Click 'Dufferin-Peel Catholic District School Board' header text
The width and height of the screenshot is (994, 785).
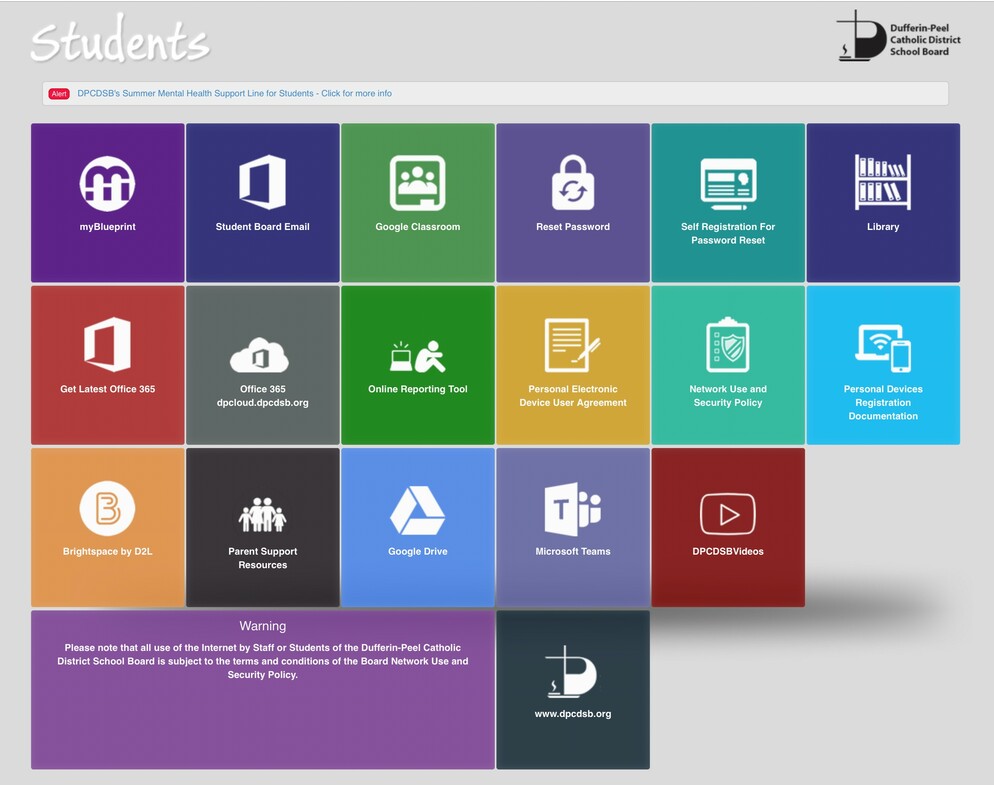pyautogui.click(x=924, y=40)
